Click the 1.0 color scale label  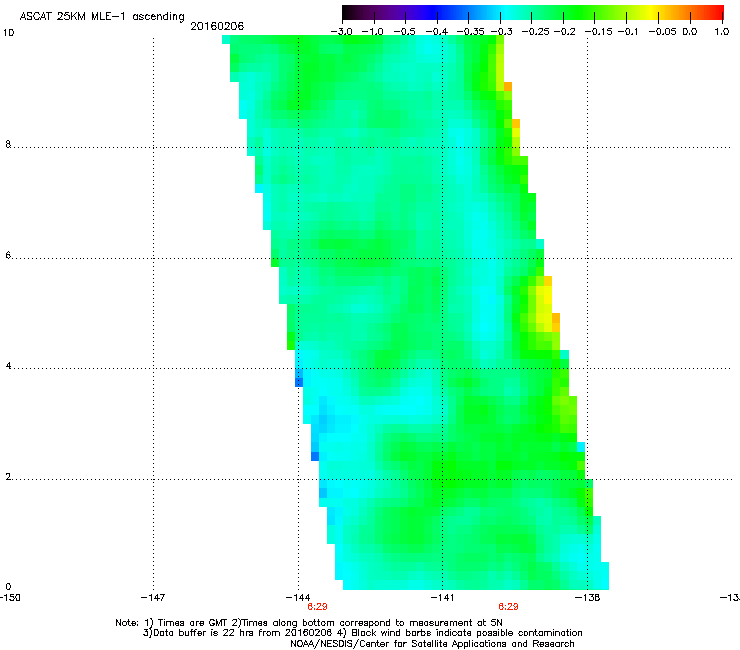(722, 32)
